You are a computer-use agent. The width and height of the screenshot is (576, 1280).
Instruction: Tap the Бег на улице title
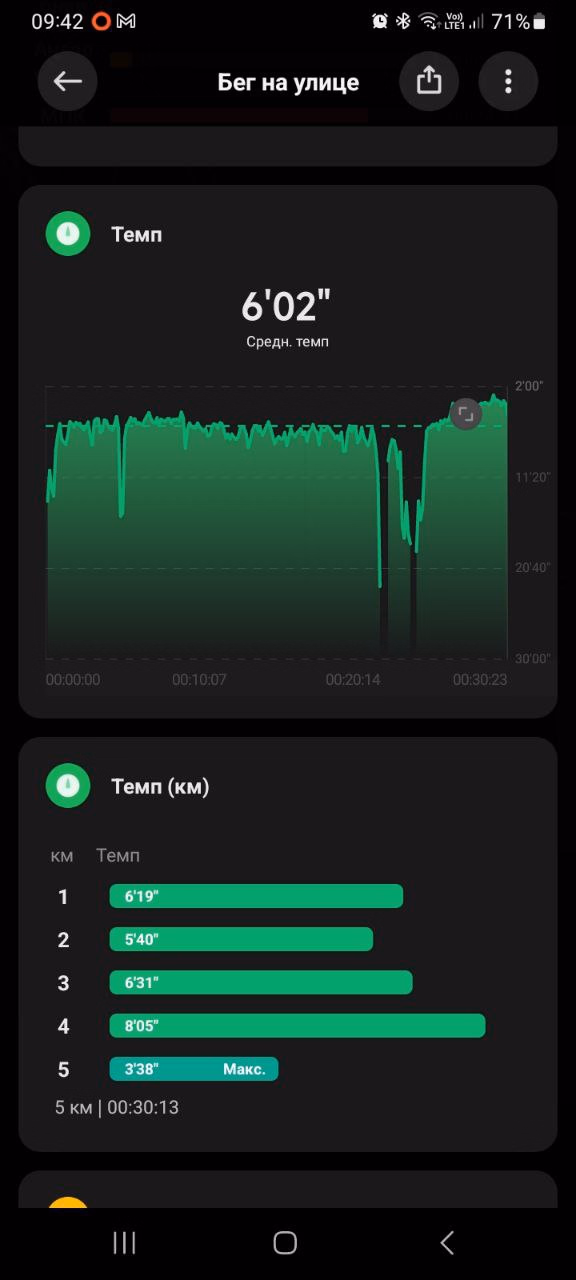pos(288,82)
